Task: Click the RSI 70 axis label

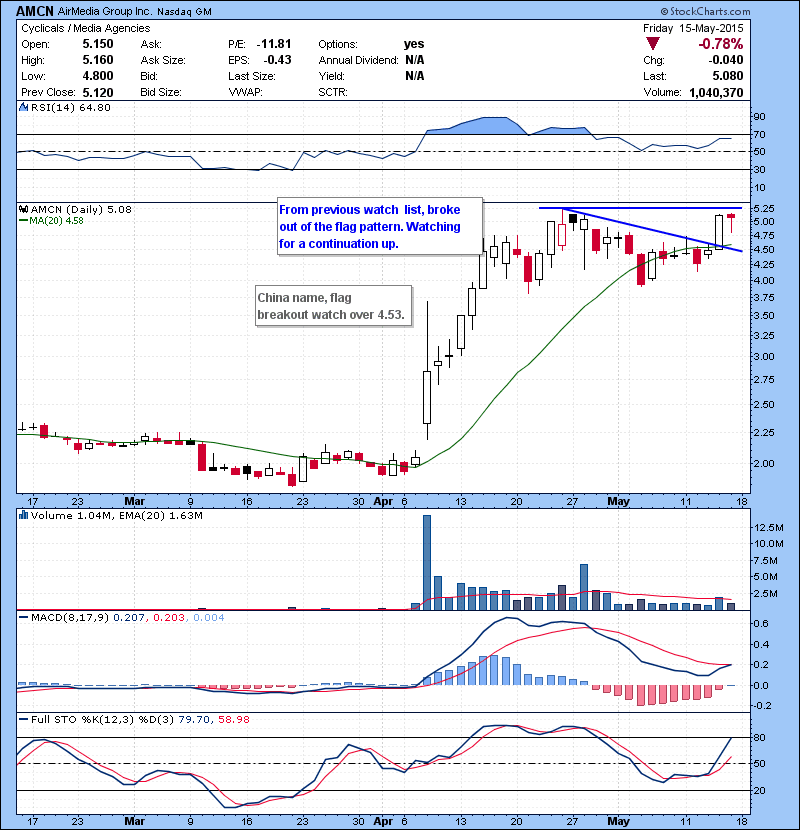Action: click(760, 134)
